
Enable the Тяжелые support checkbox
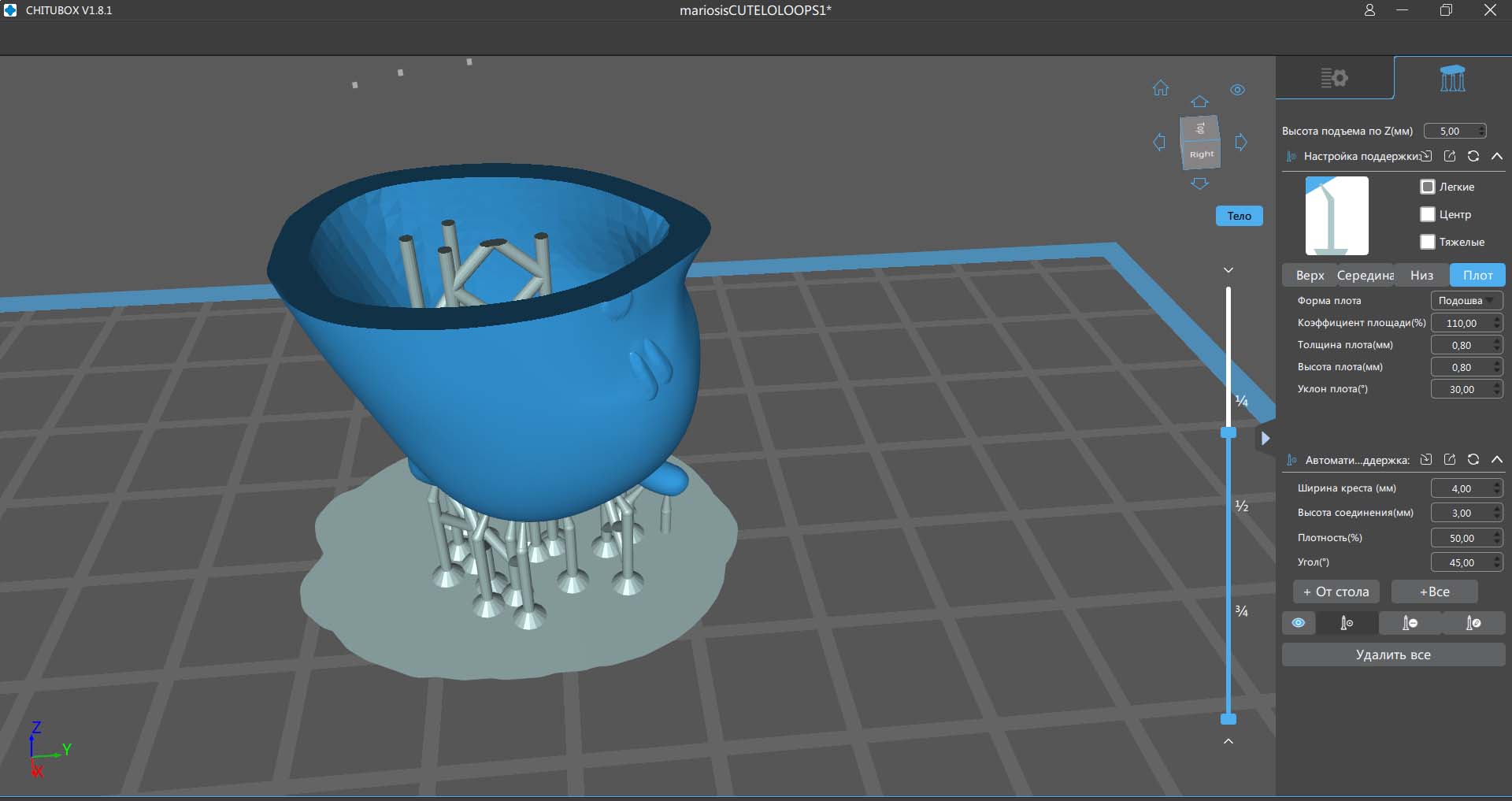pyautogui.click(x=1428, y=242)
